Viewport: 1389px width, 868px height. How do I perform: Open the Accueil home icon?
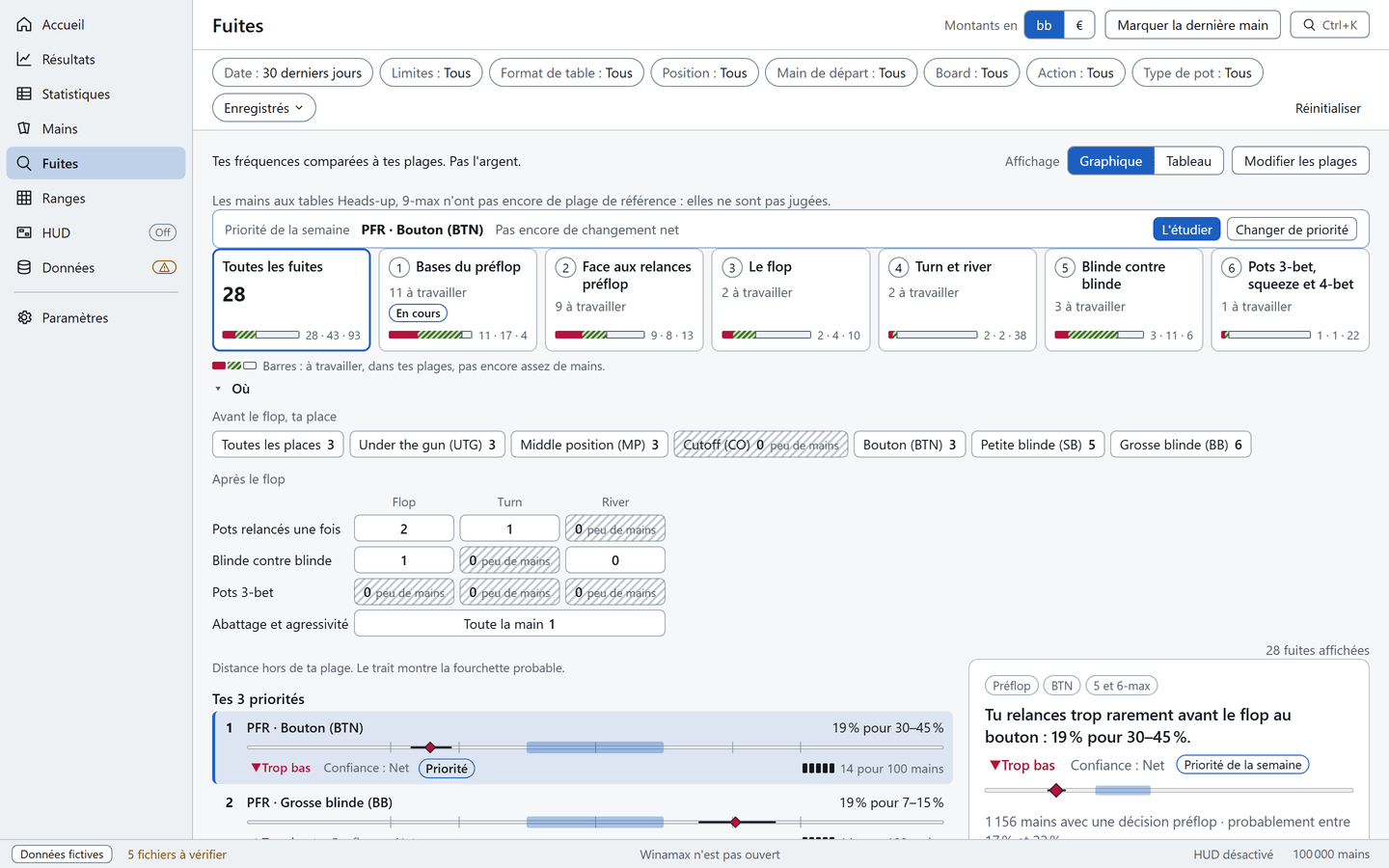[24, 24]
